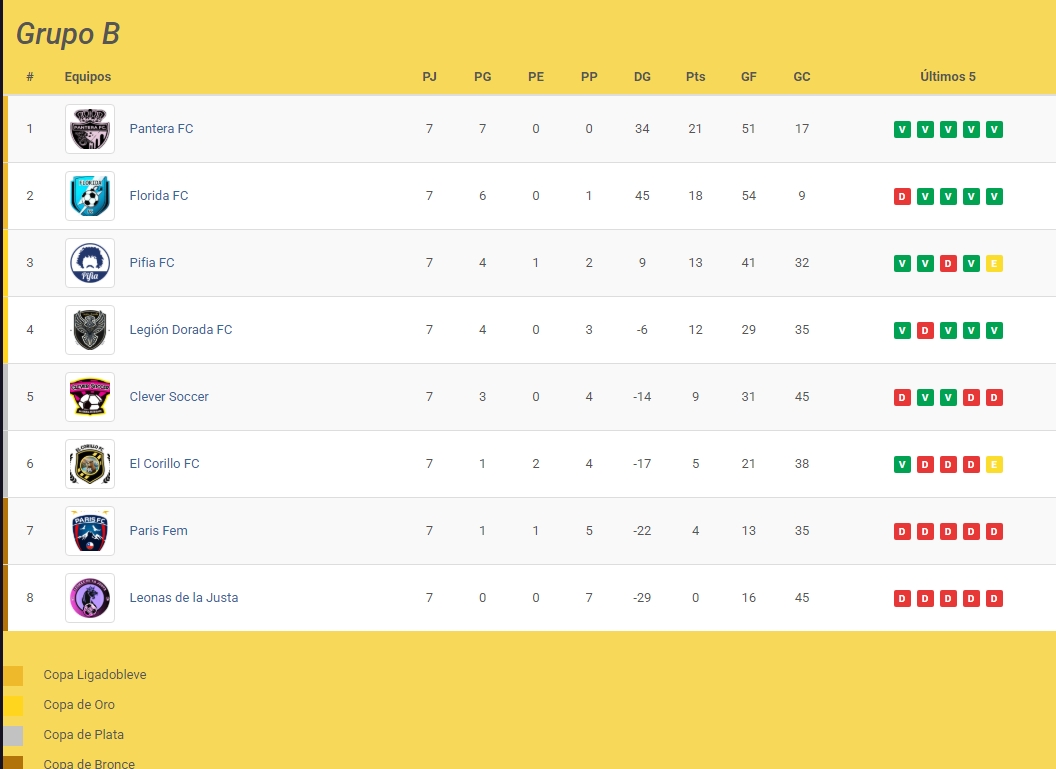Viewport: 1056px width, 769px height.
Task: Select the Clever Soccer team logo
Action: (x=90, y=397)
